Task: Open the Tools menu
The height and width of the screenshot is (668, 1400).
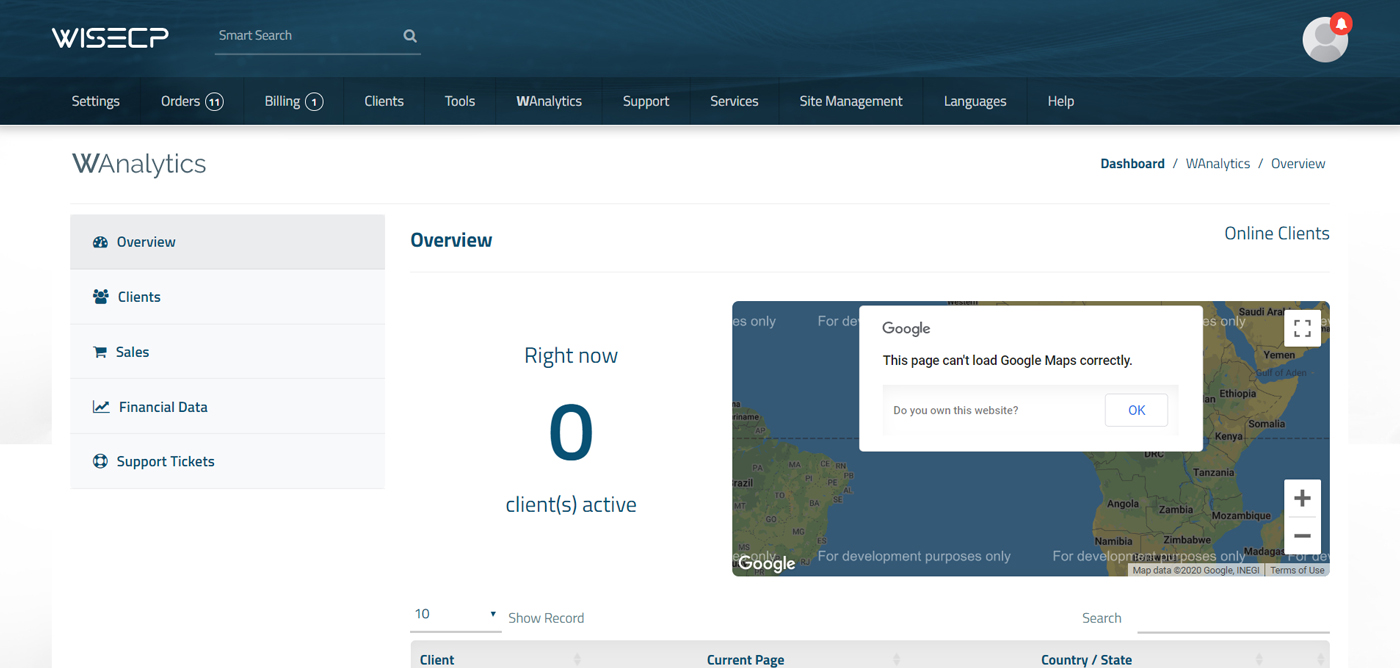Action: 460,101
